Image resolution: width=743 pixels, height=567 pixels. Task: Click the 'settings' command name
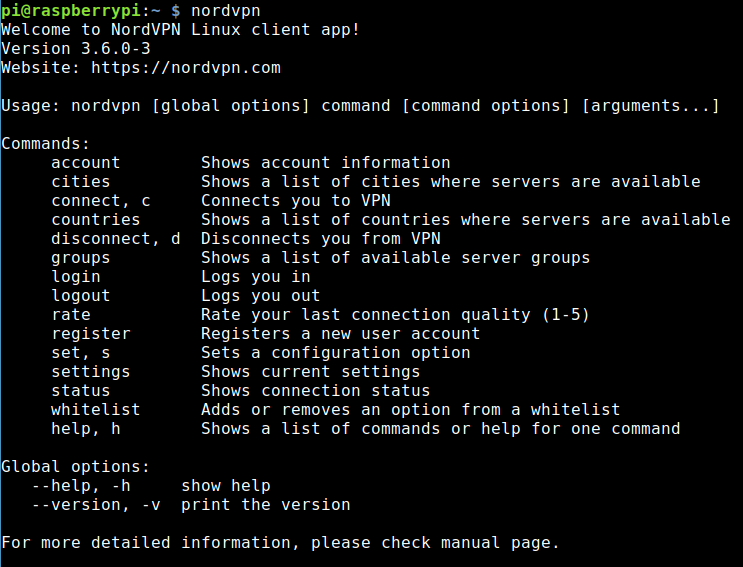pos(91,372)
